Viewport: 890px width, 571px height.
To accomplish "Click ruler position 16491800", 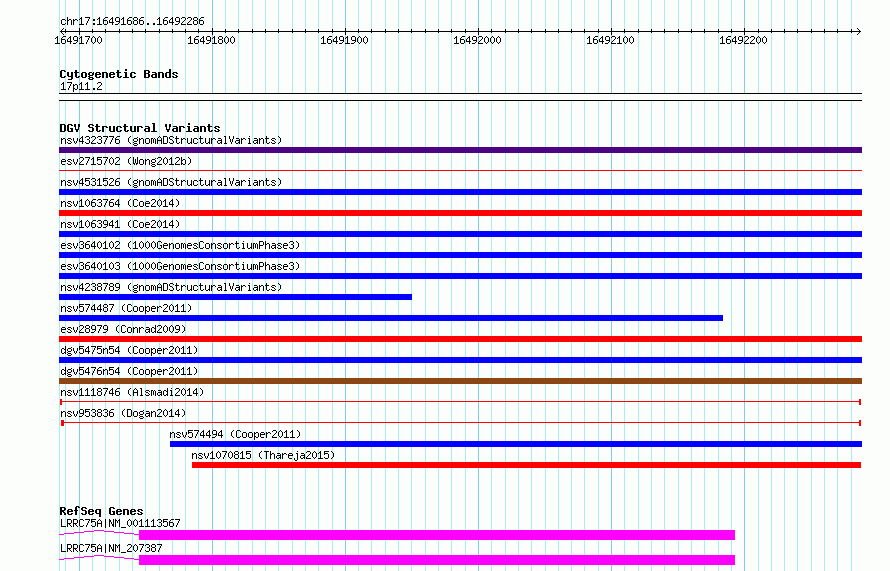I will coord(211,40).
